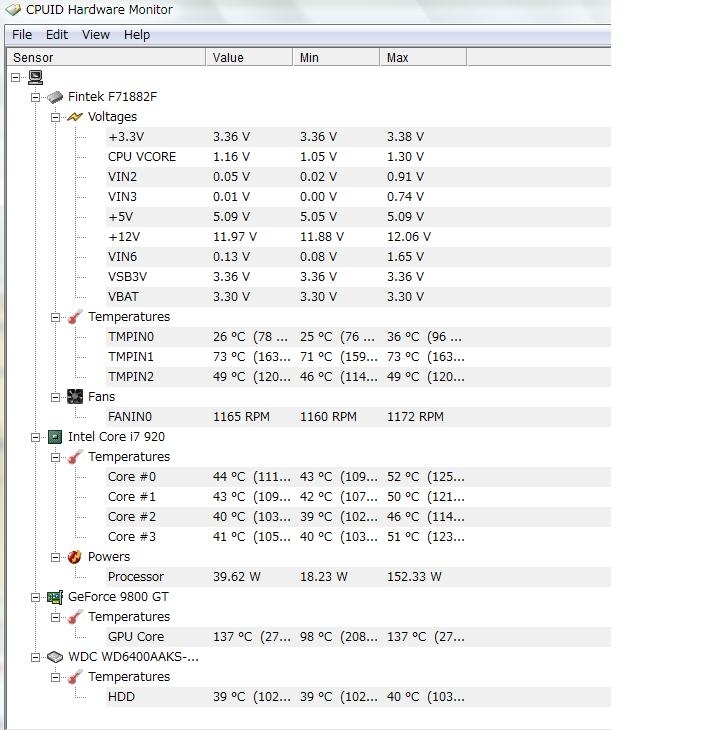Collapse the WDC WD6400AAKS node
The height and width of the screenshot is (730, 720).
pyautogui.click(x=35, y=658)
